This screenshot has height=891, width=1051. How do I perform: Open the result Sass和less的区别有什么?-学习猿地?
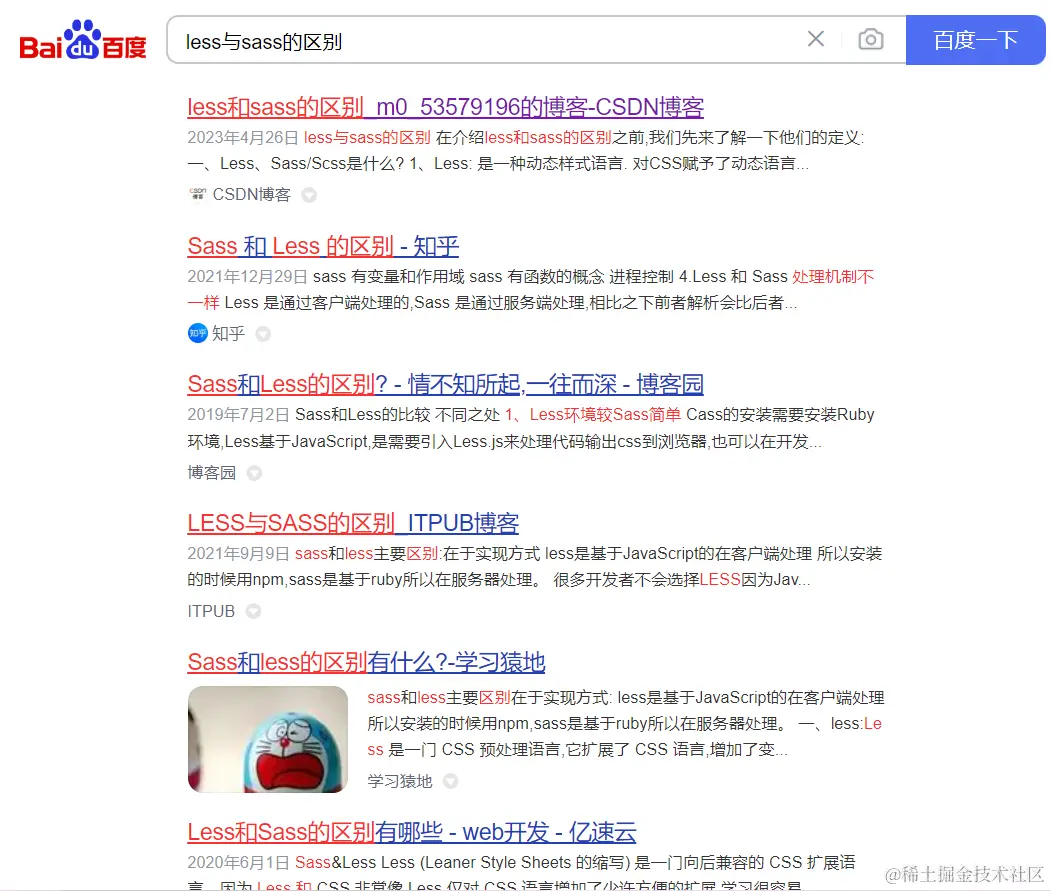pyautogui.click(x=366, y=662)
